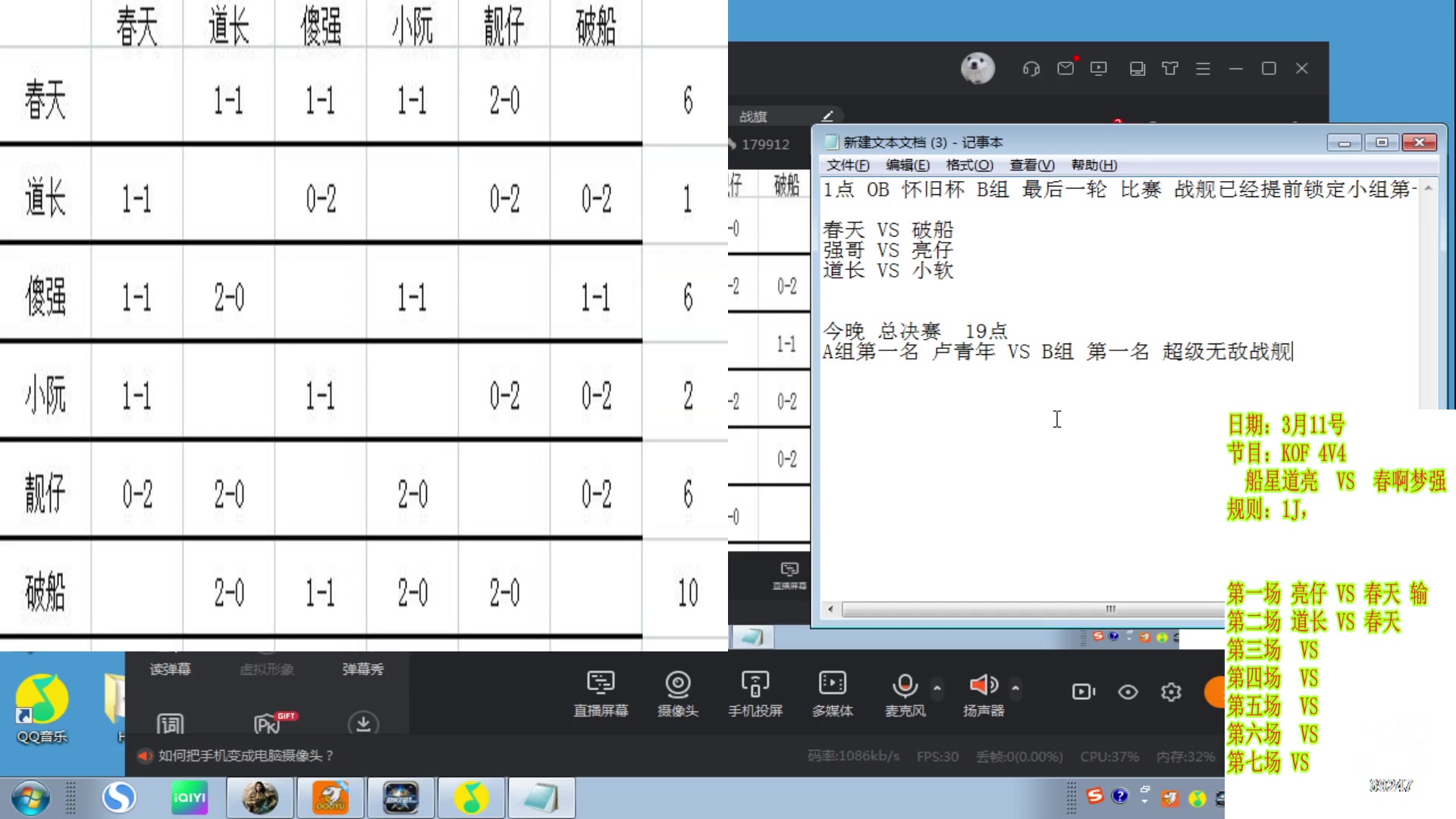
Task: Open the 帮助(H) menu in Notepad
Action: point(1094,165)
